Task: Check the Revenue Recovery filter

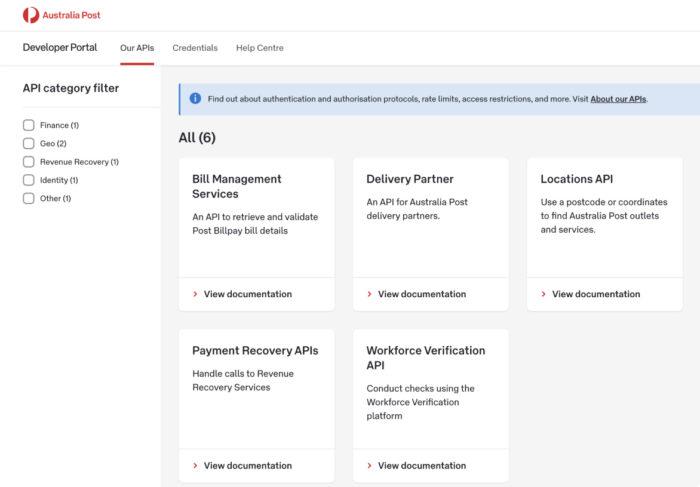Action: tap(29, 162)
